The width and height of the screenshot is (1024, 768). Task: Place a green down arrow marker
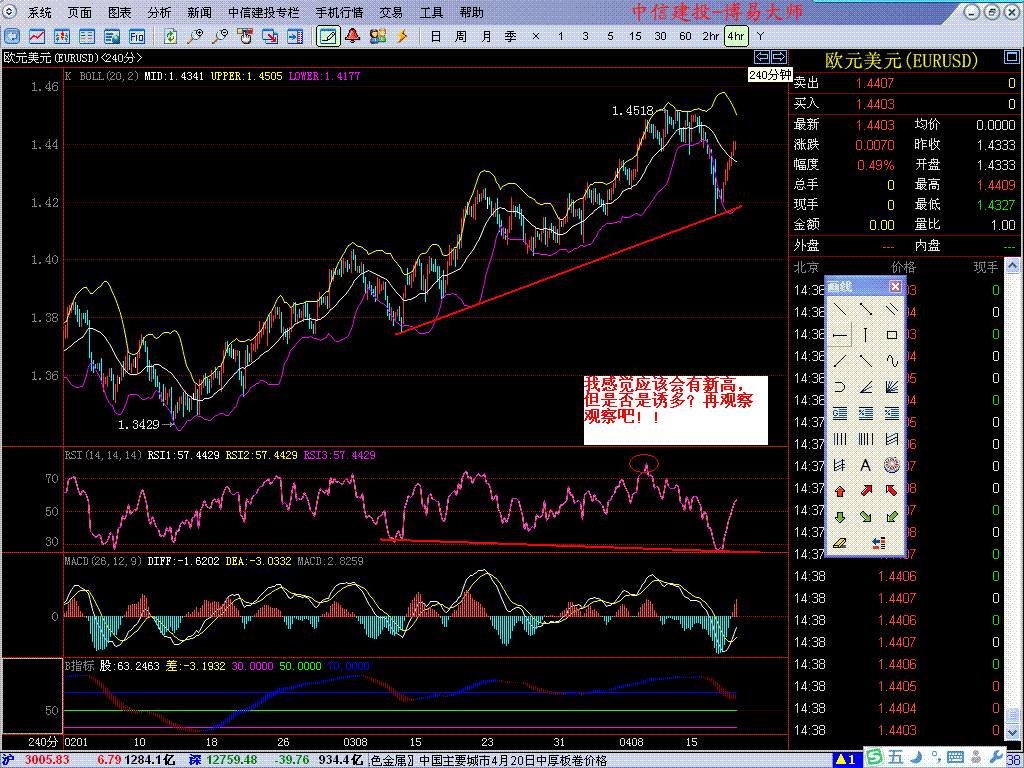840,517
